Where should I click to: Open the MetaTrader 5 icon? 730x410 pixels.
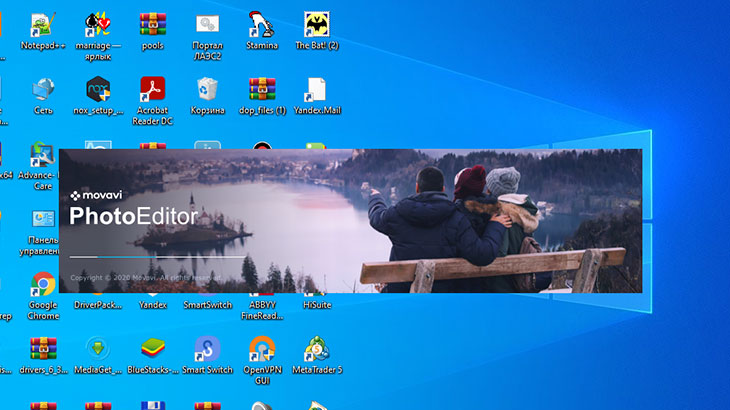(316, 349)
